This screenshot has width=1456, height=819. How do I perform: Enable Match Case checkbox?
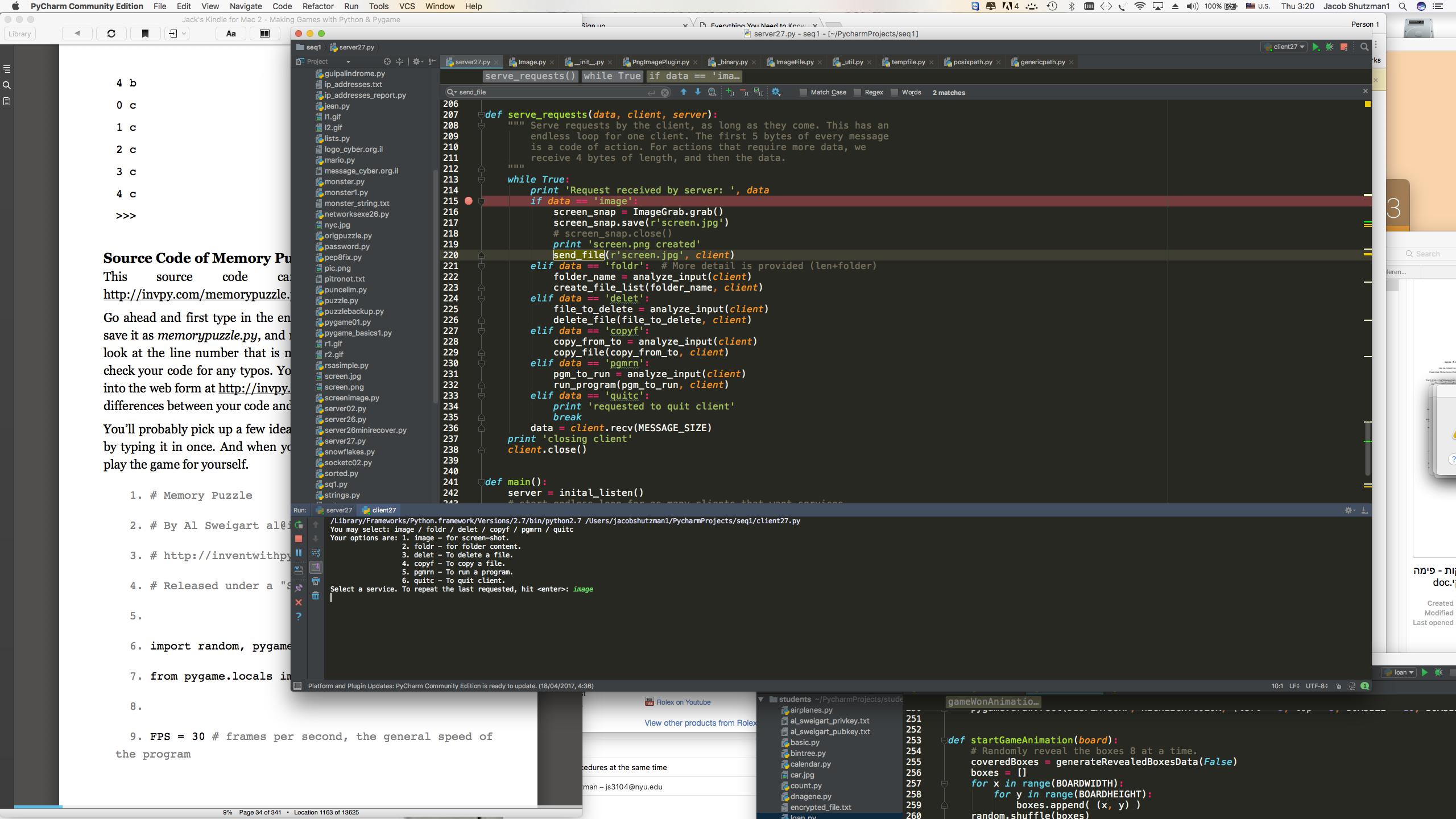(803, 92)
